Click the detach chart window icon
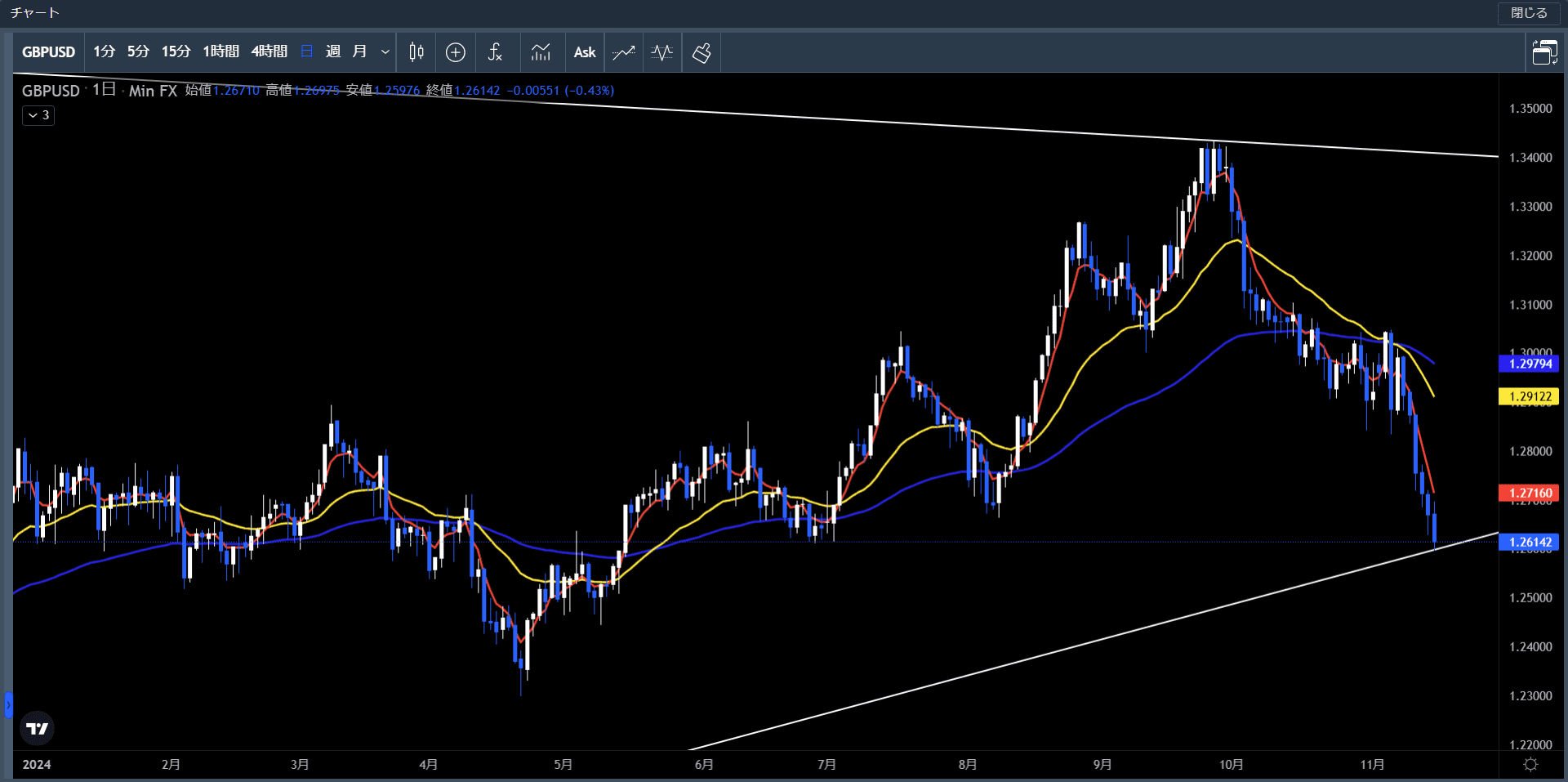The width and height of the screenshot is (1568, 782). (x=1544, y=52)
